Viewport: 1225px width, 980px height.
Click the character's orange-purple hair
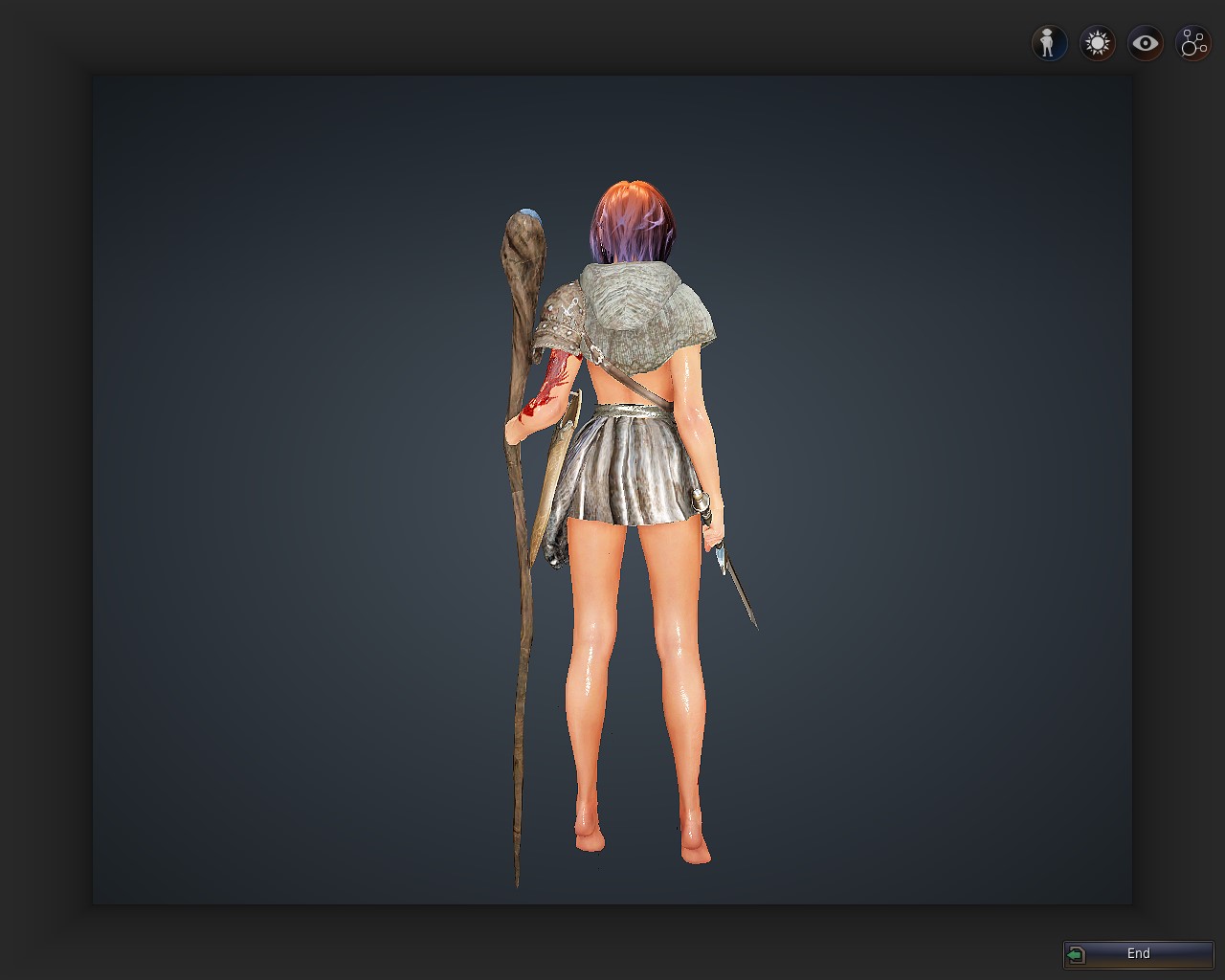coord(630,222)
